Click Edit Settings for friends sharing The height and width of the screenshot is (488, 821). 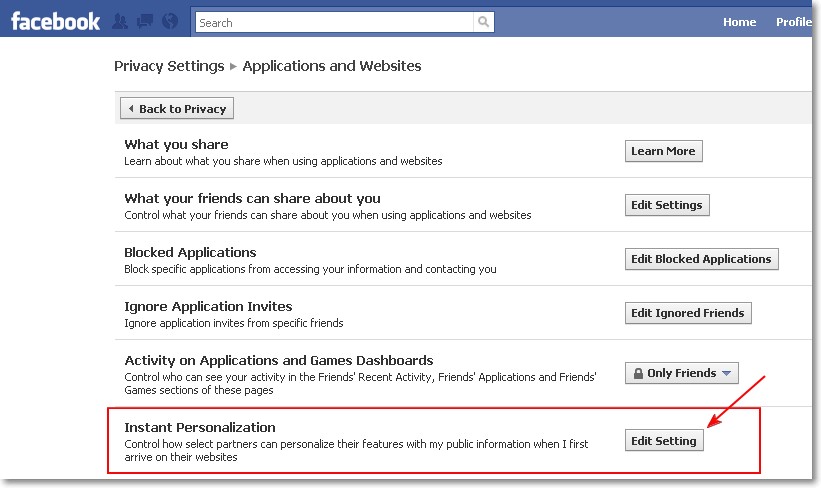point(667,205)
